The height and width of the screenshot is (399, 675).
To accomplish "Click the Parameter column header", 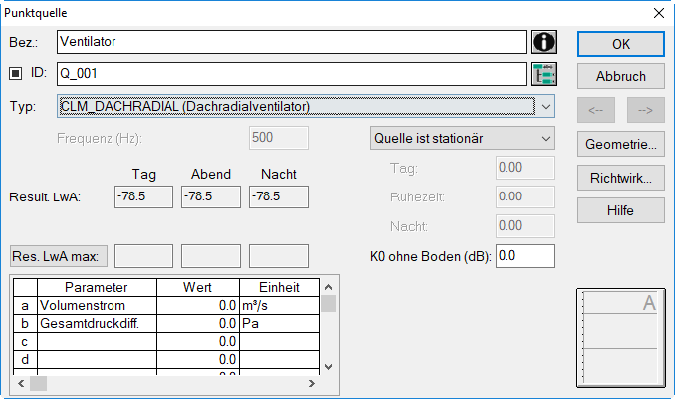I will 97,287.
